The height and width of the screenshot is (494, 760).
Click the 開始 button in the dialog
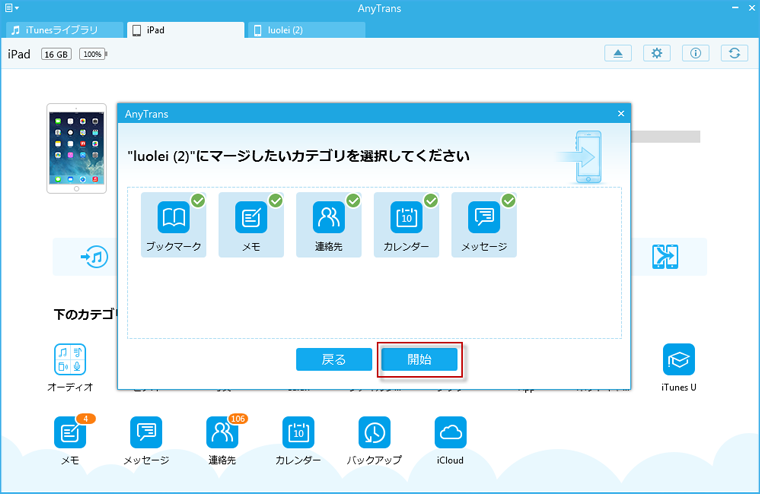pos(419,359)
